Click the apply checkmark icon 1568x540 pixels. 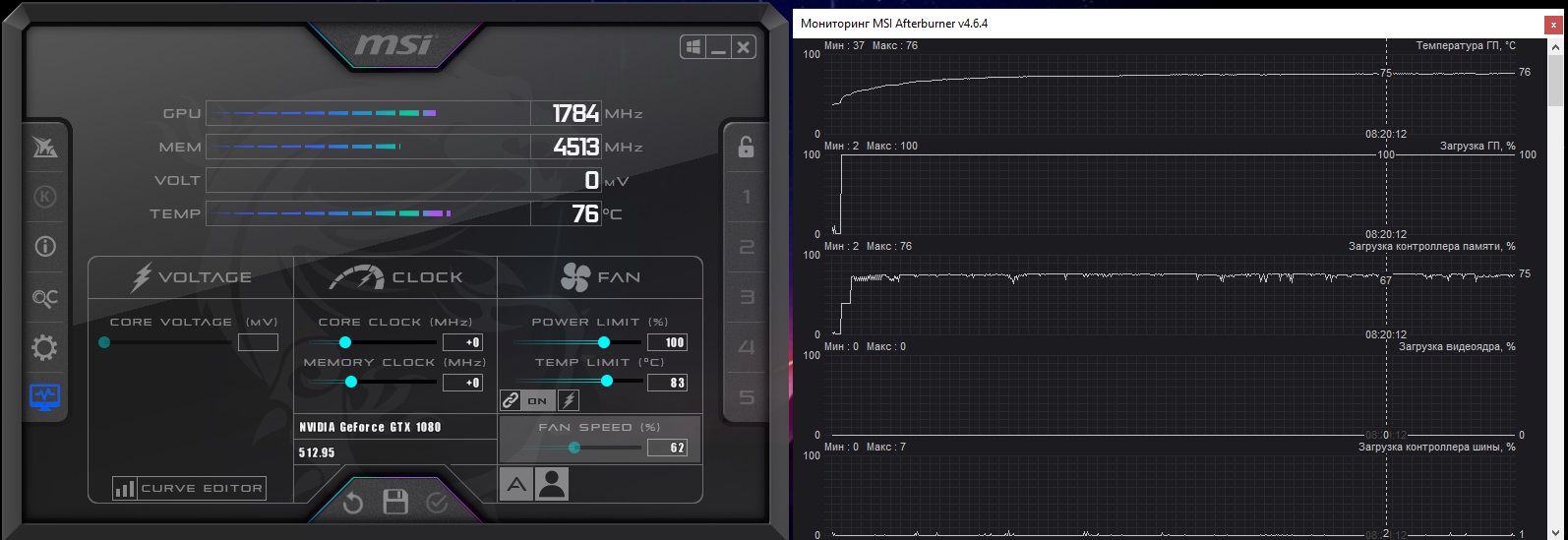[437, 503]
